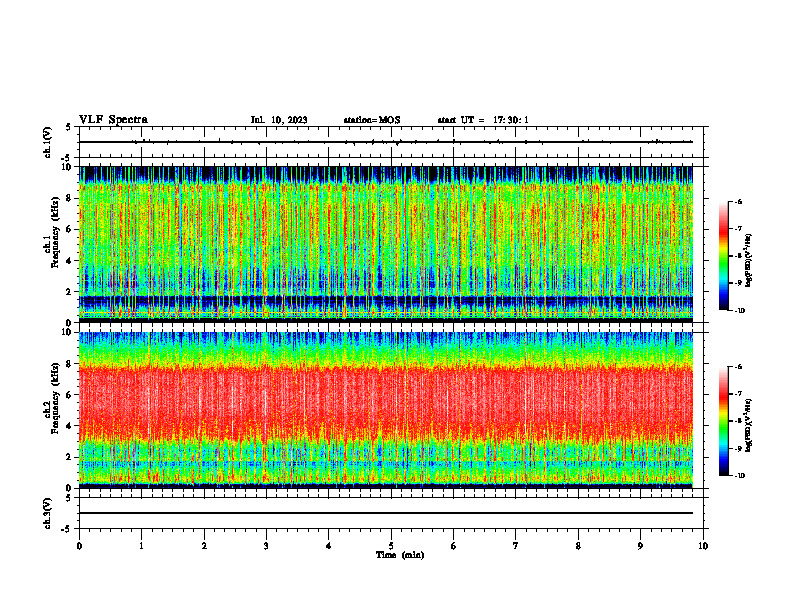Viewport: 792px width, 612px height.
Task: Click the "1" tick label on time axis
Action: click(142, 546)
